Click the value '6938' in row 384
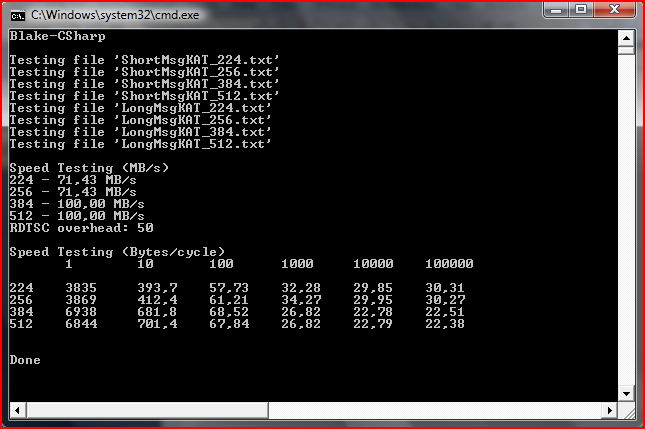 click(81, 312)
